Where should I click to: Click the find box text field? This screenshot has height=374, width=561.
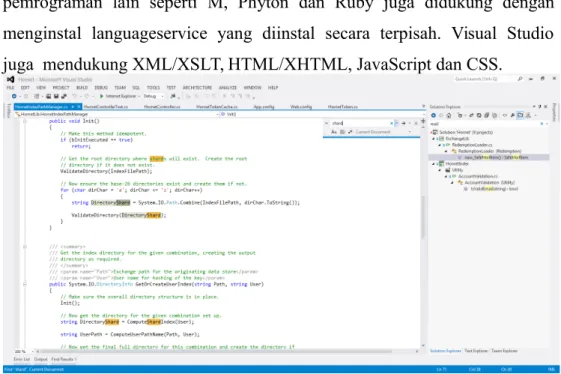(x=360, y=123)
